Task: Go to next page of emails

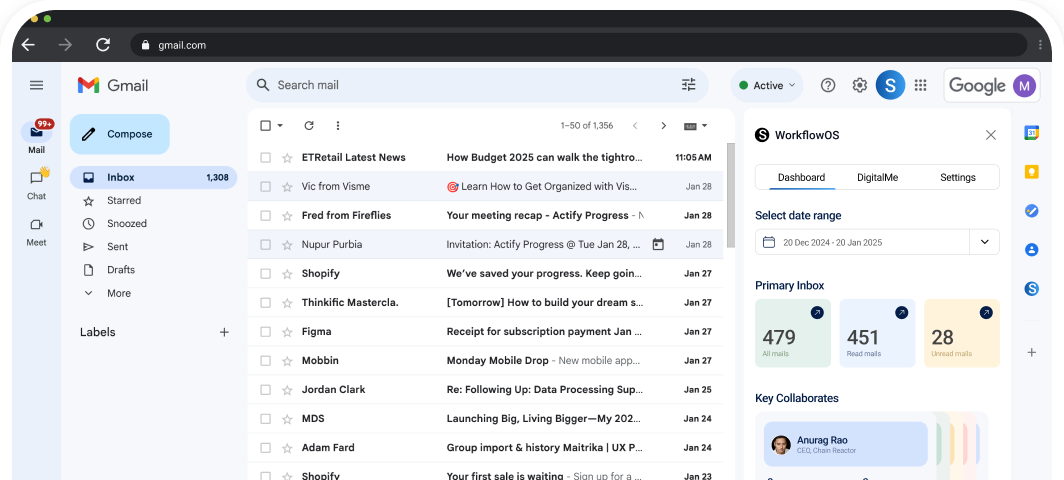Action: 664,126
